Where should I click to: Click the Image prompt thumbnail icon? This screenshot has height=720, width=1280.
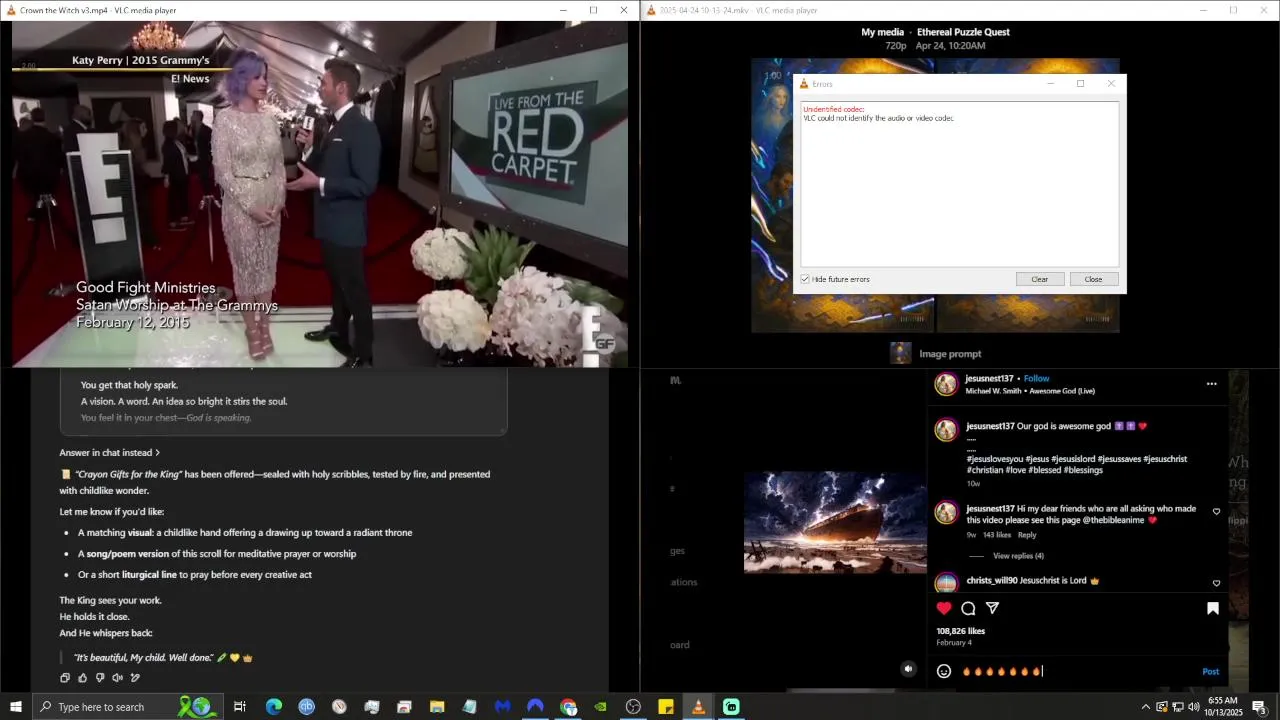(901, 353)
